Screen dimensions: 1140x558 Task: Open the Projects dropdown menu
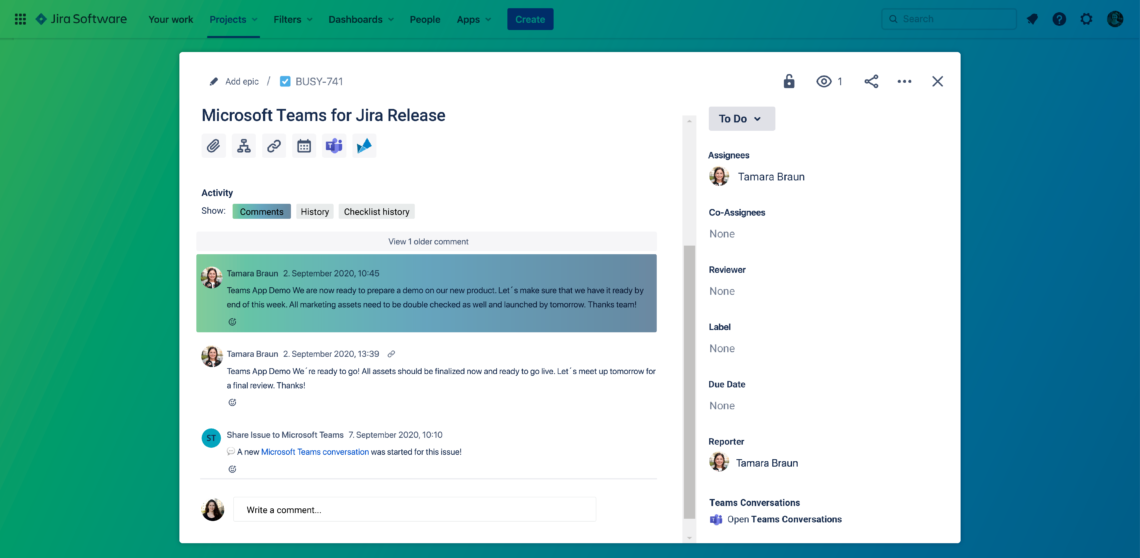tap(233, 20)
